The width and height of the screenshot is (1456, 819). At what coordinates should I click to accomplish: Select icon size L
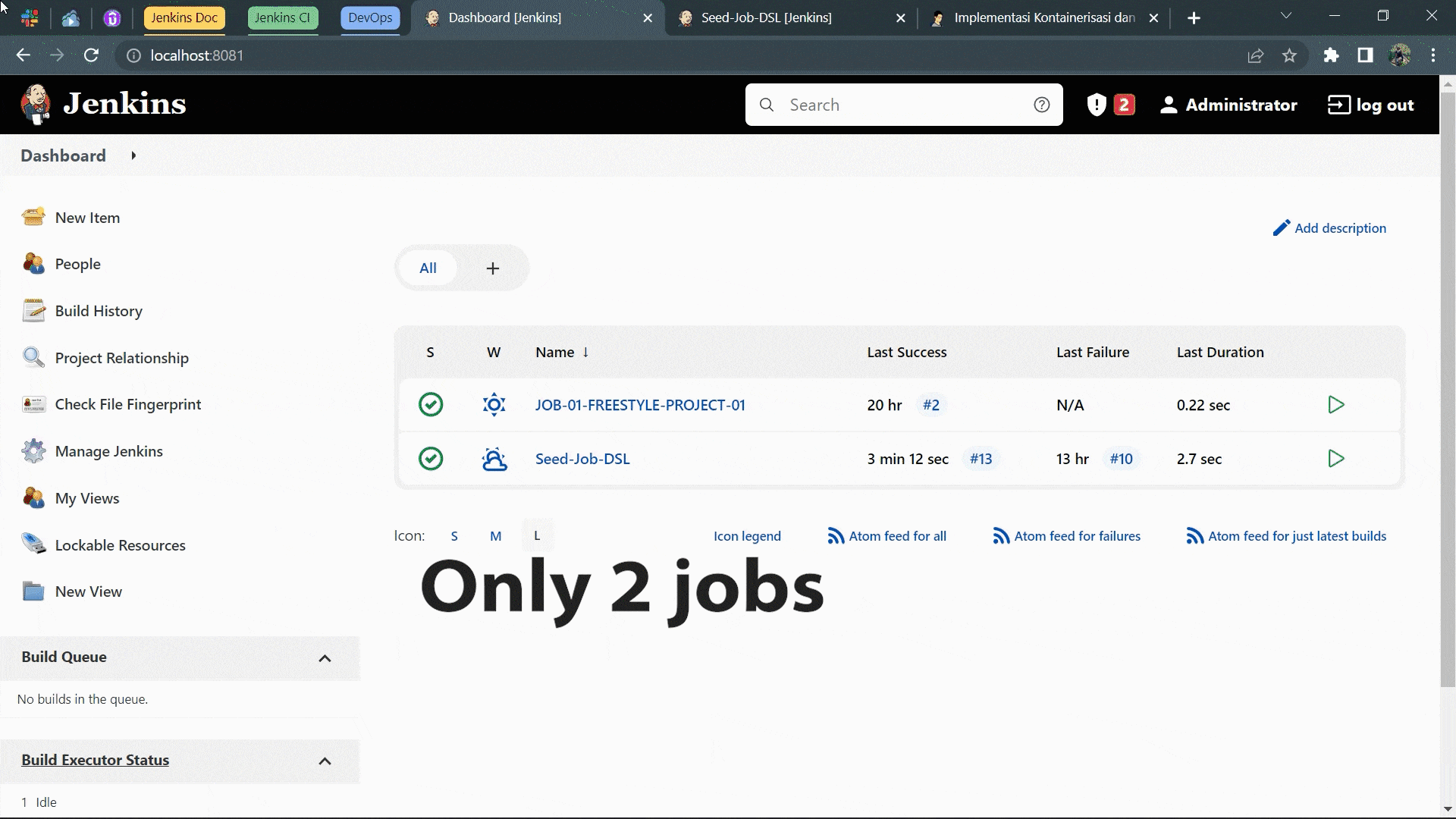tap(537, 536)
